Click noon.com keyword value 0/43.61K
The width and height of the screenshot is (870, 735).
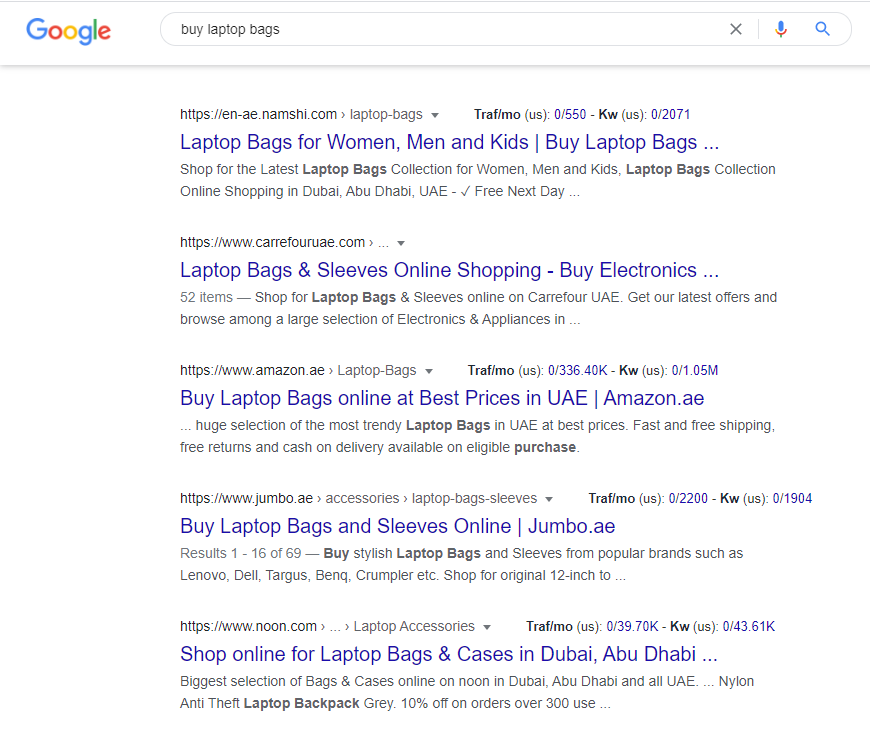click(748, 627)
